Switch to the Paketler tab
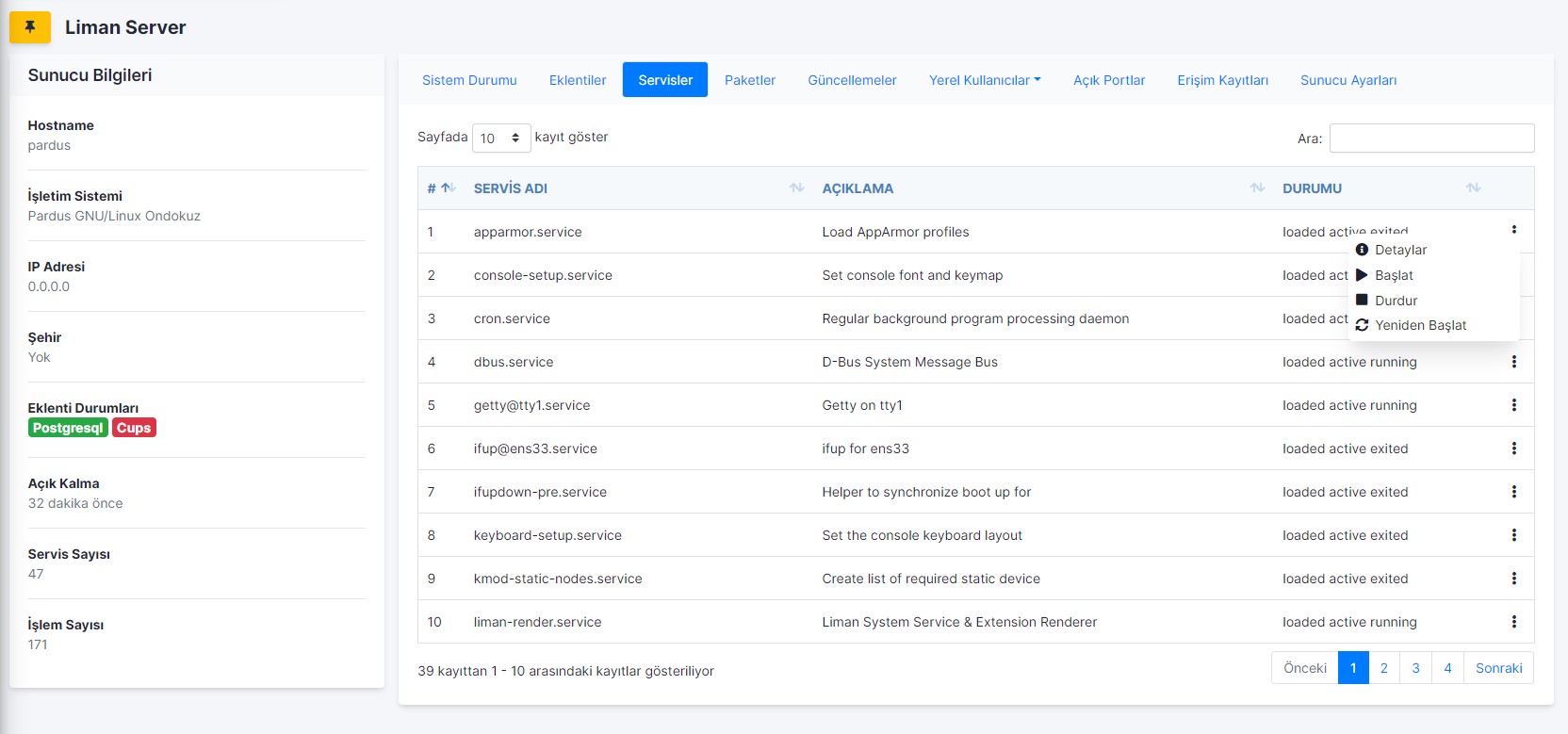 (x=749, y=80)
